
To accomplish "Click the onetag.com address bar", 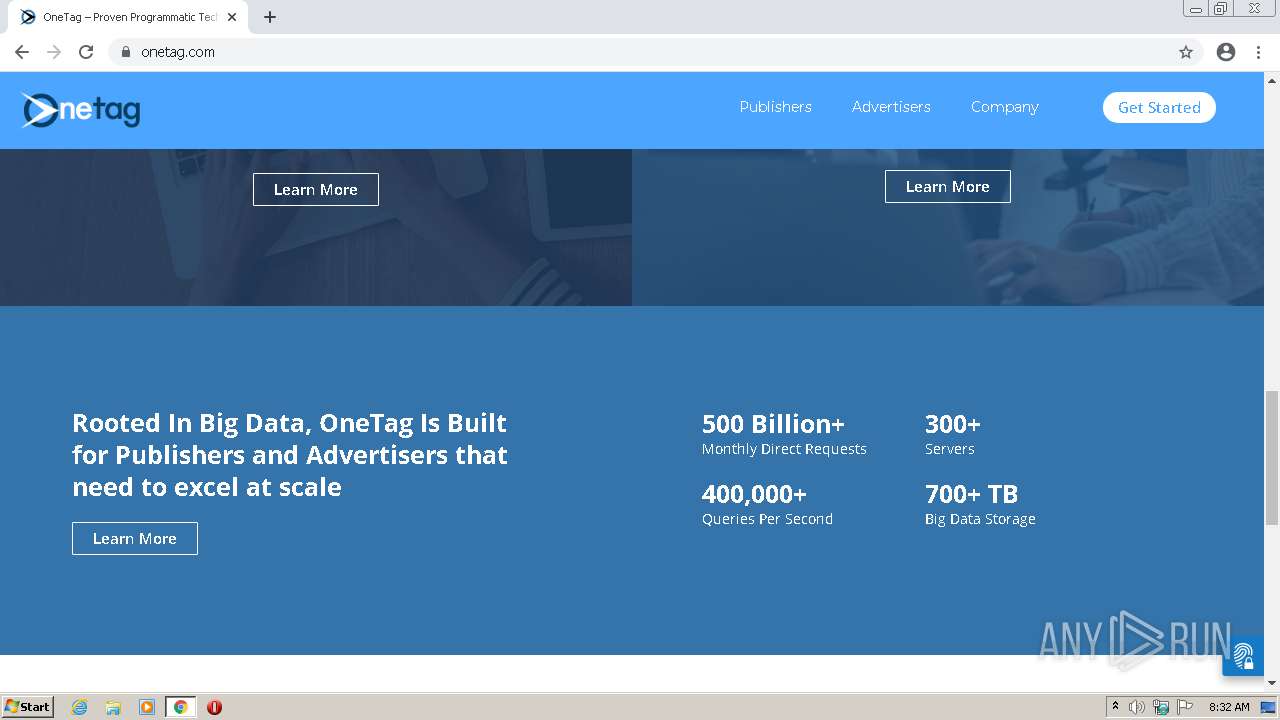I will (x=655, y=52).
